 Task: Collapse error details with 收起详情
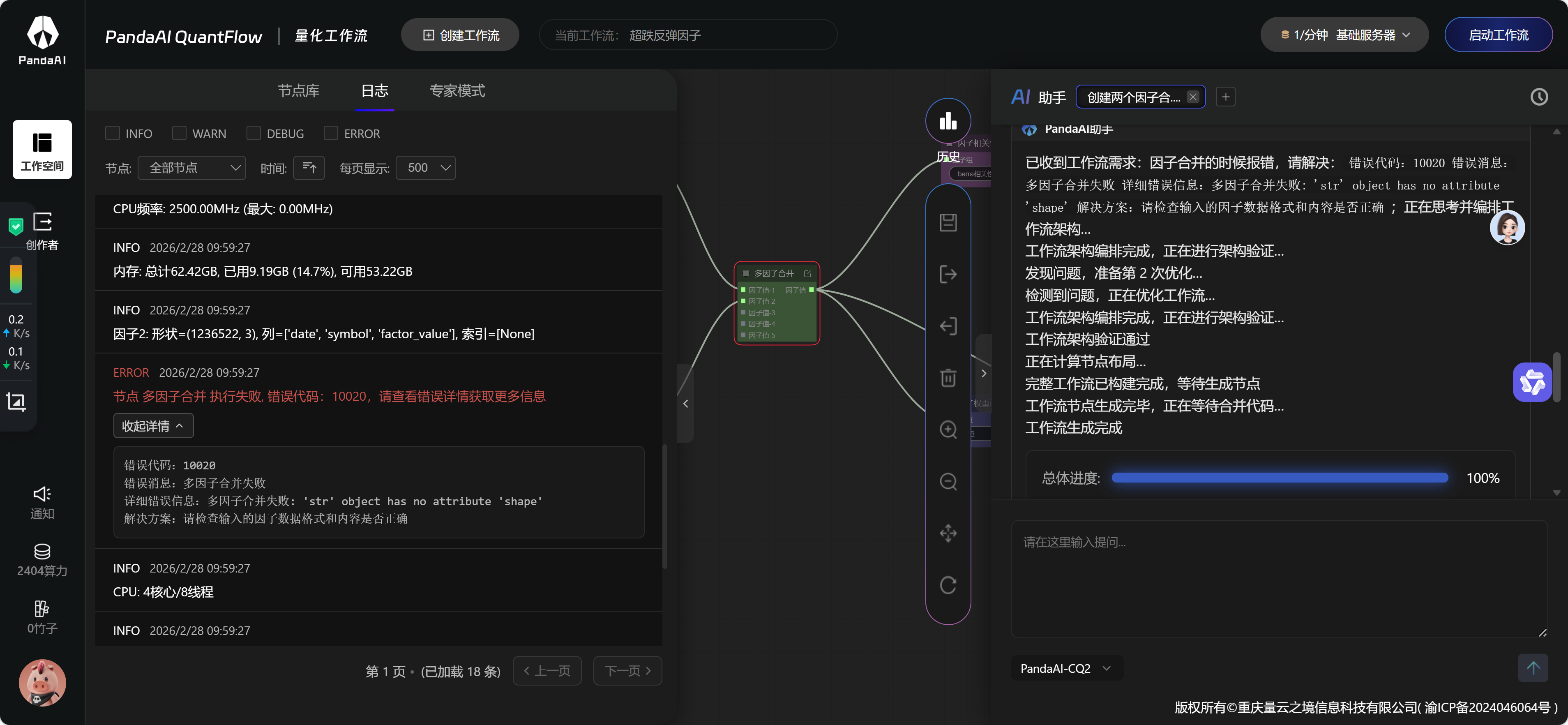point(153,425)
